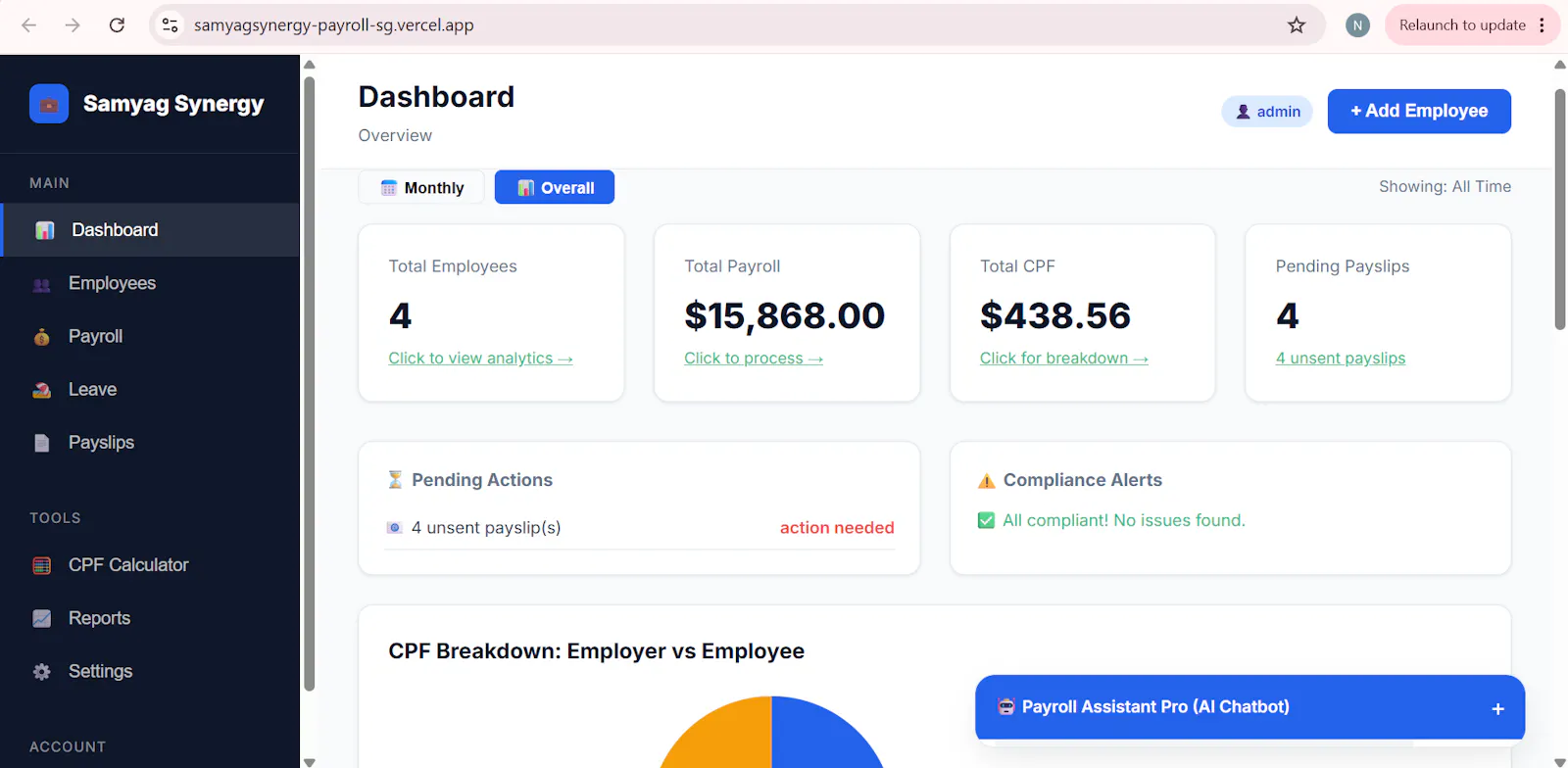The image size is (1568, 768).
Task: Open the Reports page
Action: 150,618
